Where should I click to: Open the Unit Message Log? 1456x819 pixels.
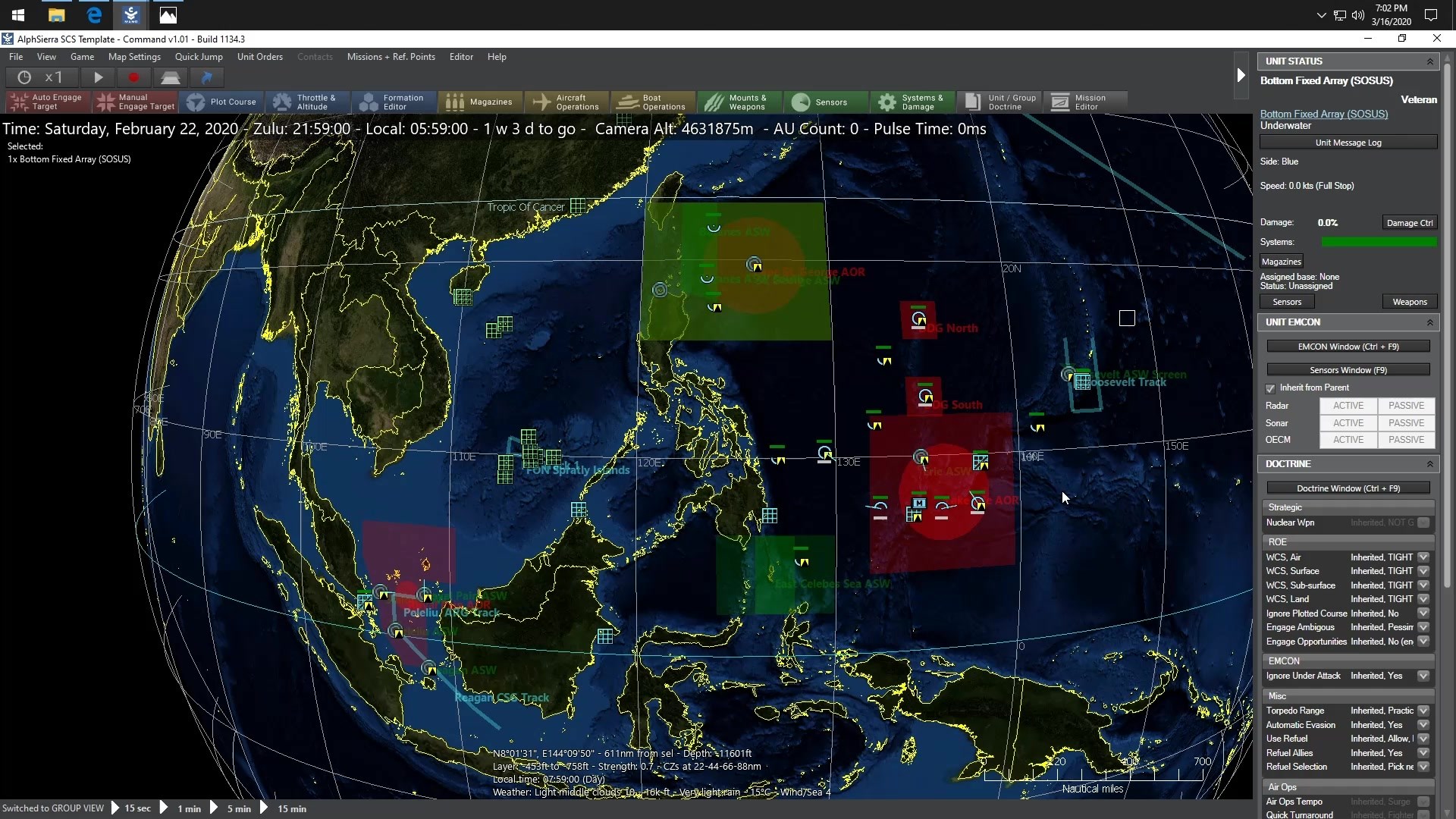coord(1348,143)
